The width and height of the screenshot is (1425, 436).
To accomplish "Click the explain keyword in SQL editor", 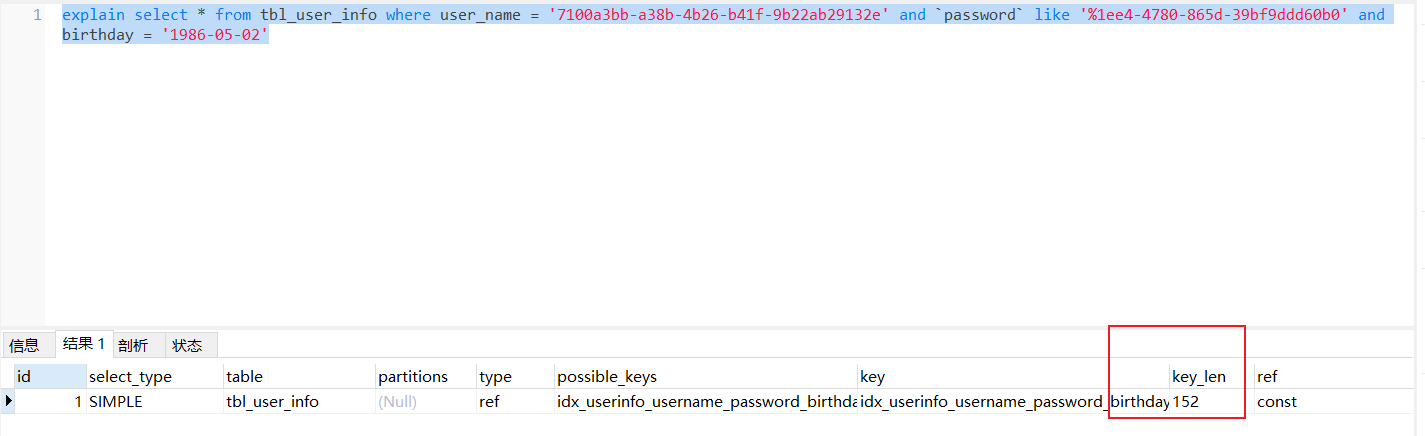I will coord(94,15).
